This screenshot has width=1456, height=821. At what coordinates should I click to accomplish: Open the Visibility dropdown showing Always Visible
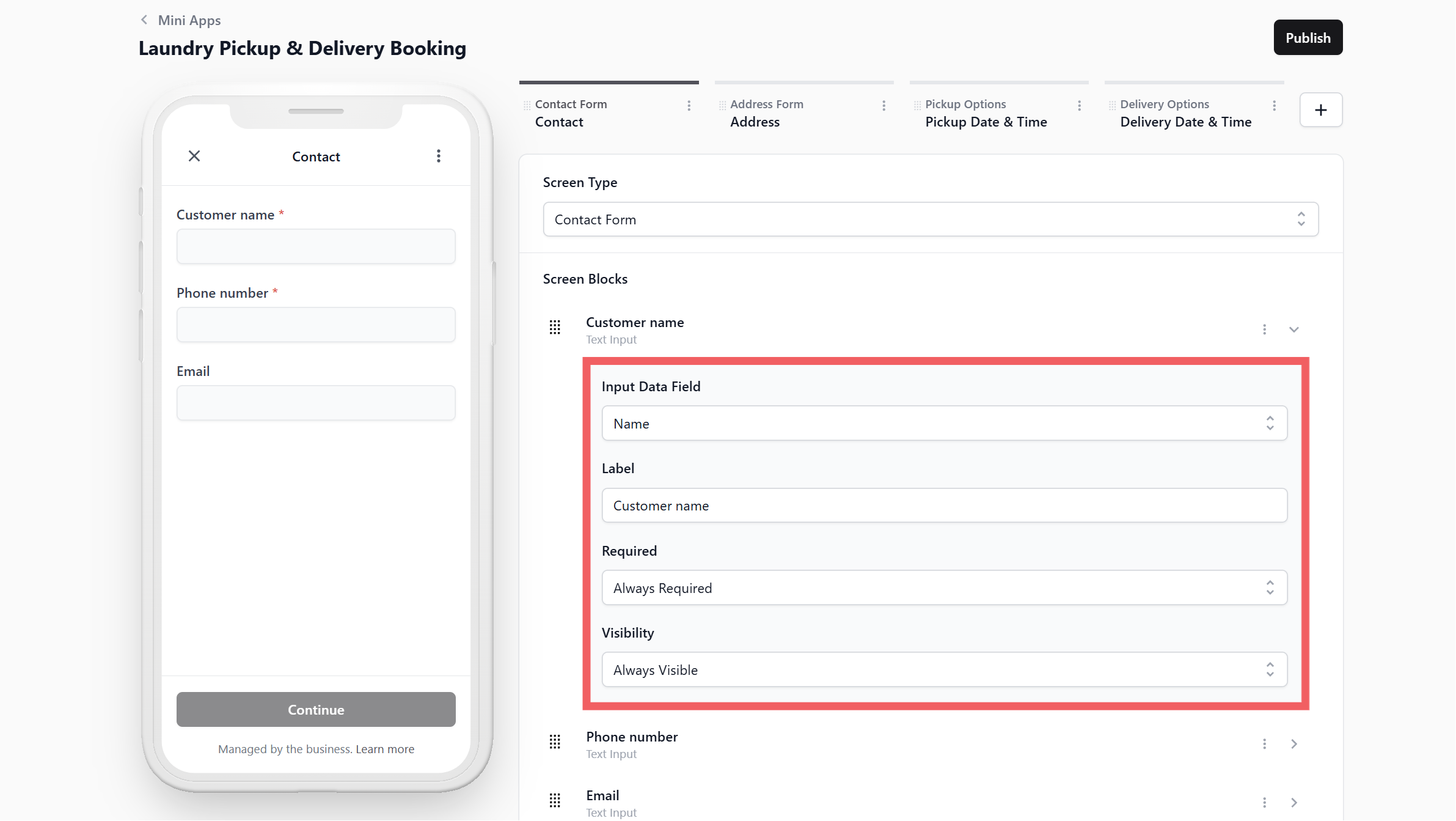[x=944, y=670]
